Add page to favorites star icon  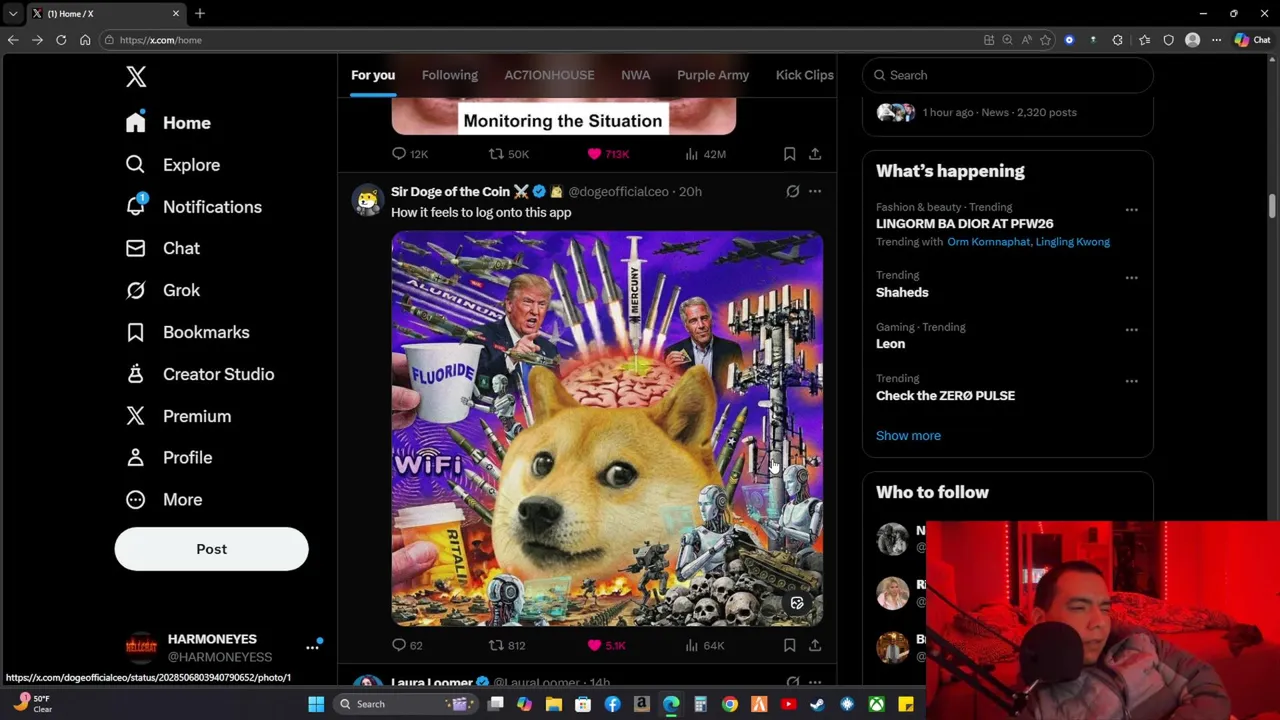(x=1045, y=40)
